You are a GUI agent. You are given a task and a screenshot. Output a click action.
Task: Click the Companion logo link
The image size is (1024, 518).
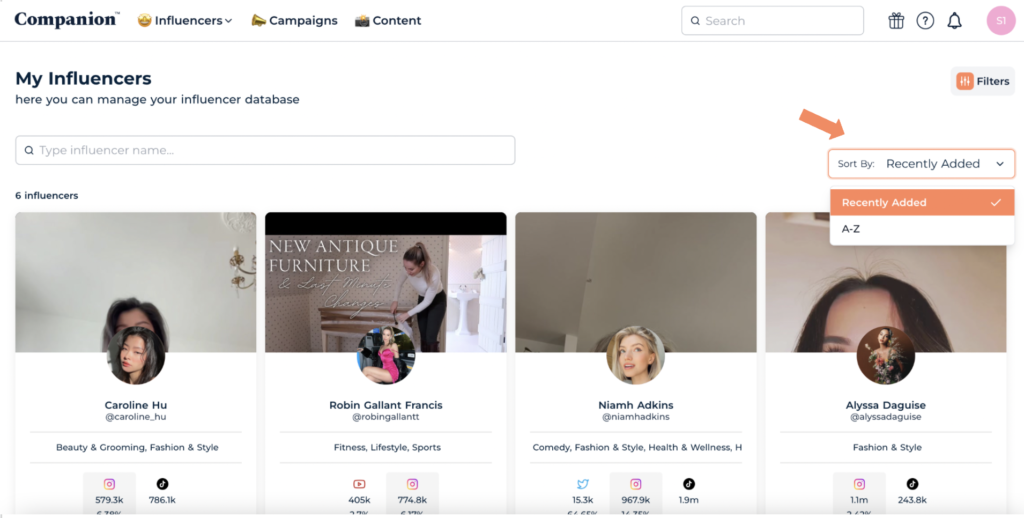tap(66, 20)
